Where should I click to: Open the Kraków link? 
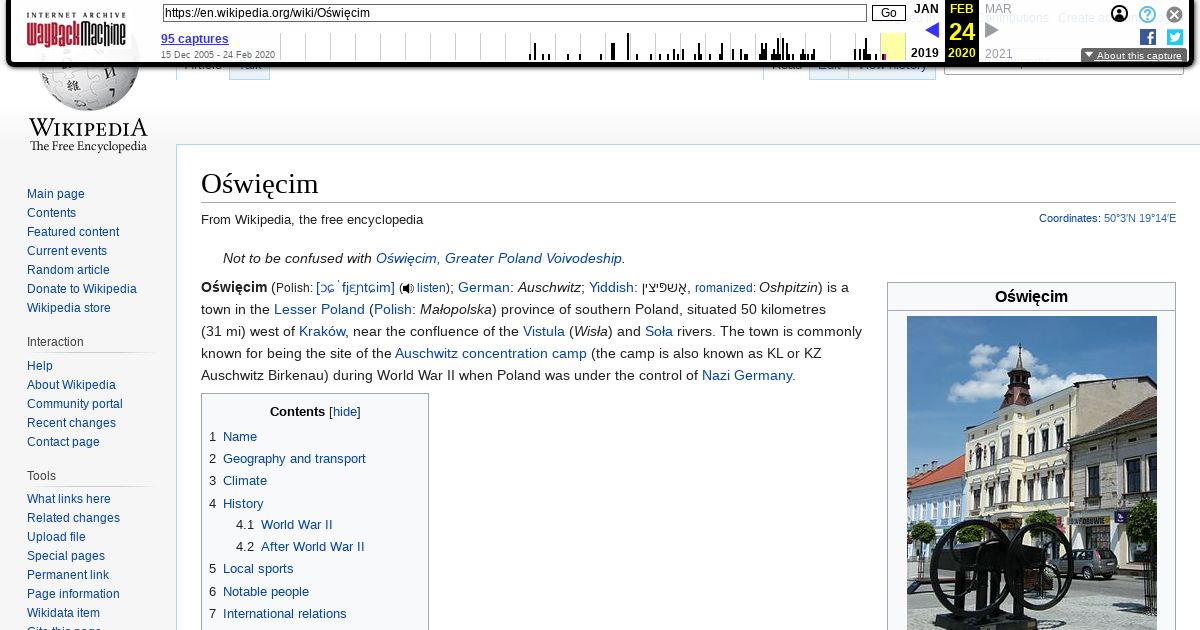pos(322,332)
